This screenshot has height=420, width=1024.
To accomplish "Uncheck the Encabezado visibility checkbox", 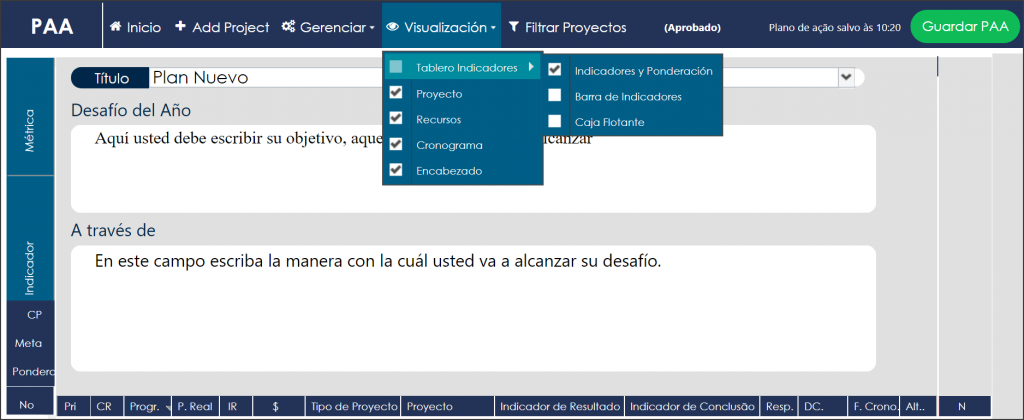I will (x=395, y=170).
